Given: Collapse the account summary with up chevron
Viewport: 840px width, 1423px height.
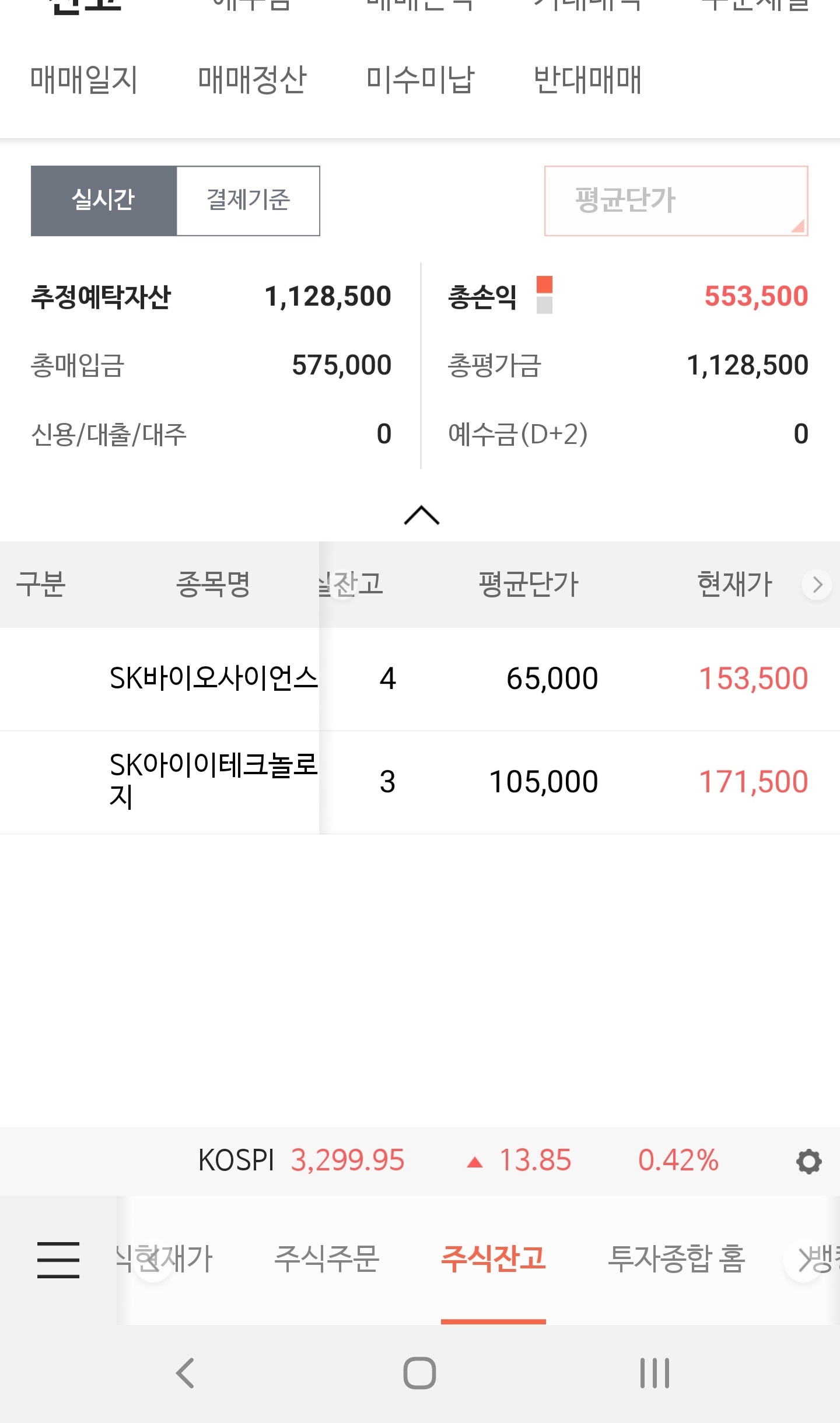Looking at the screenshot, I should [x=421, y=515].
